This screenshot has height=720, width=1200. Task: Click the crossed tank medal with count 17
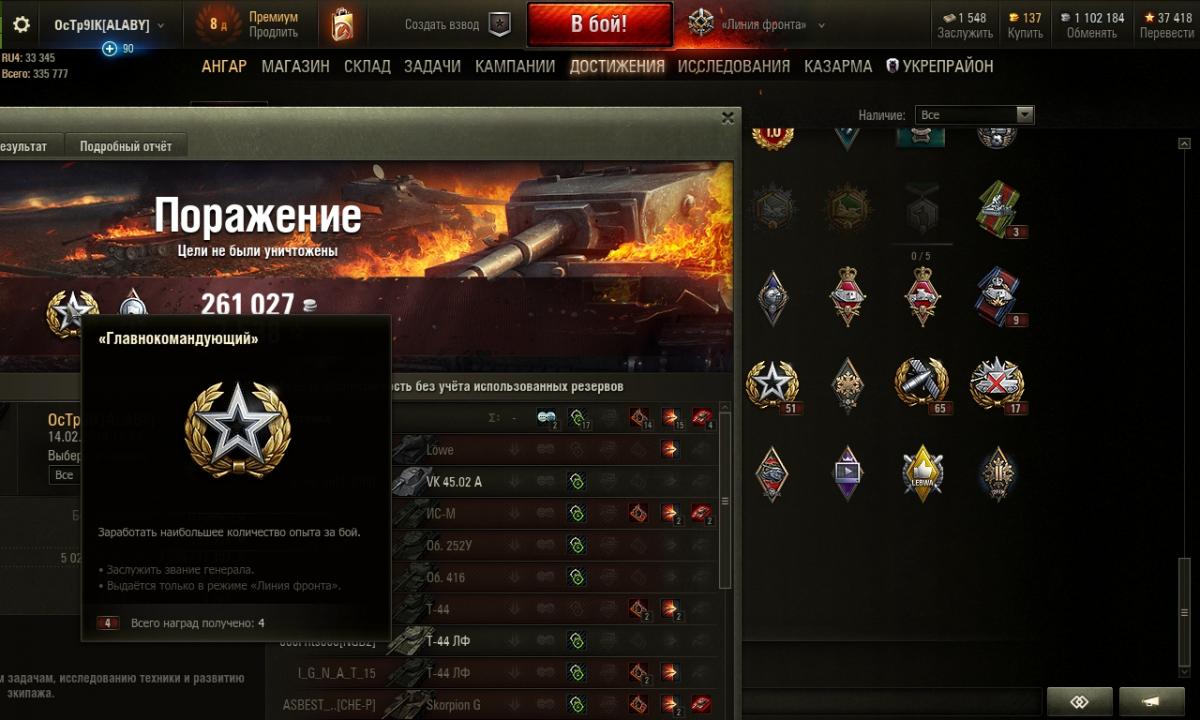pos(996,384)
